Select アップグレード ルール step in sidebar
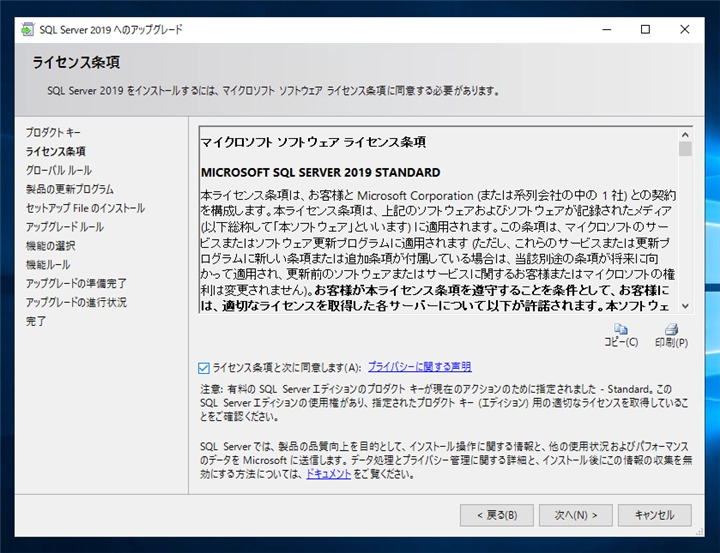Screen dimensions: 720x553 click(65, 227)
